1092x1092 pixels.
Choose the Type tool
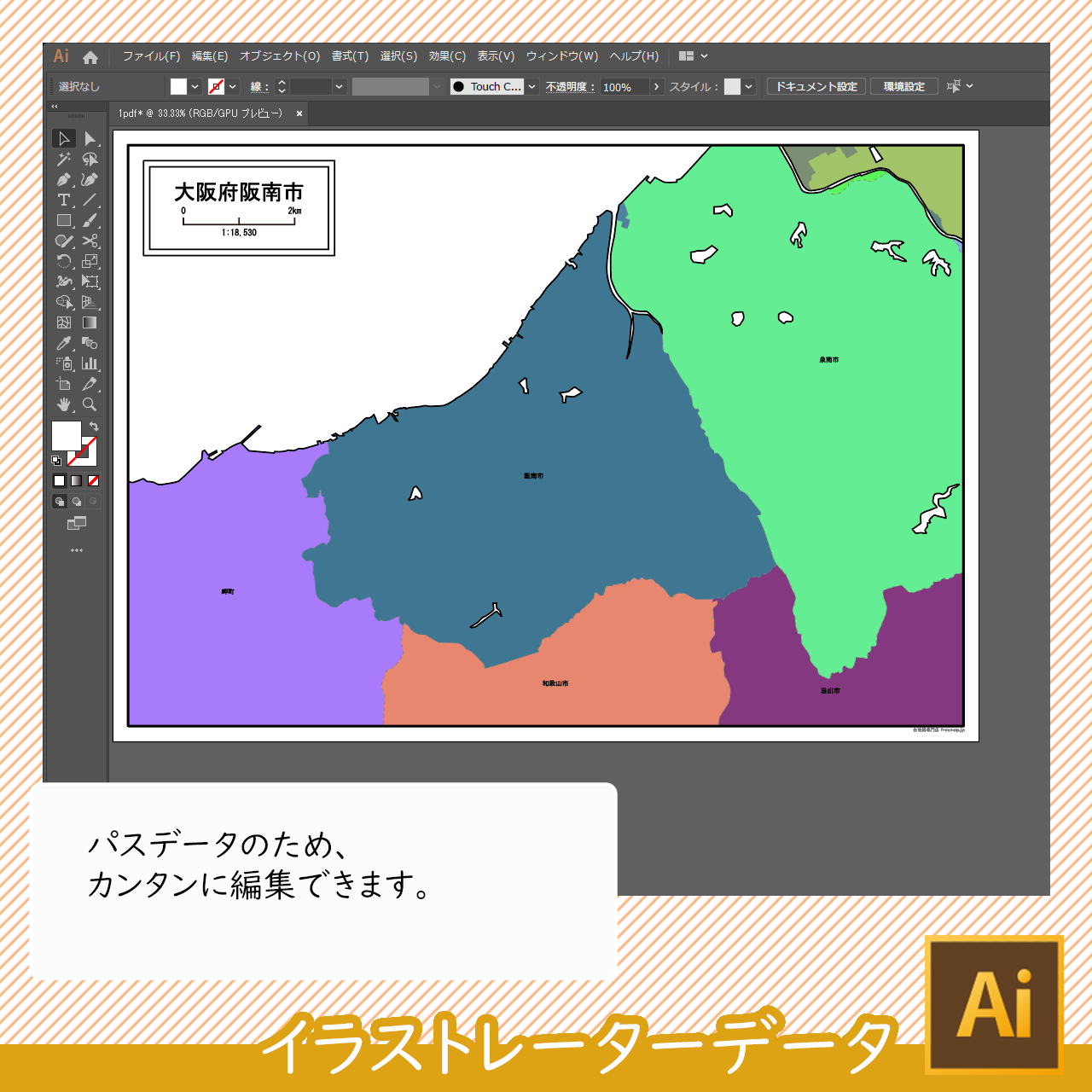click(64, 200)
